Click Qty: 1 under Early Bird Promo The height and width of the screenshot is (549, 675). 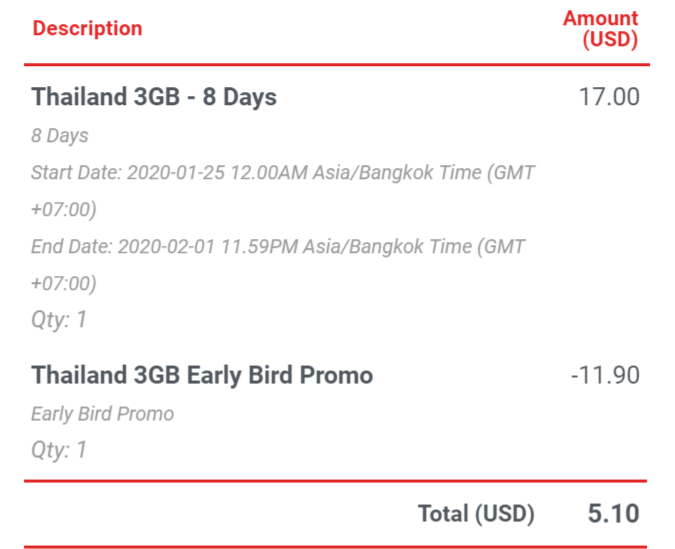[59, 450]
